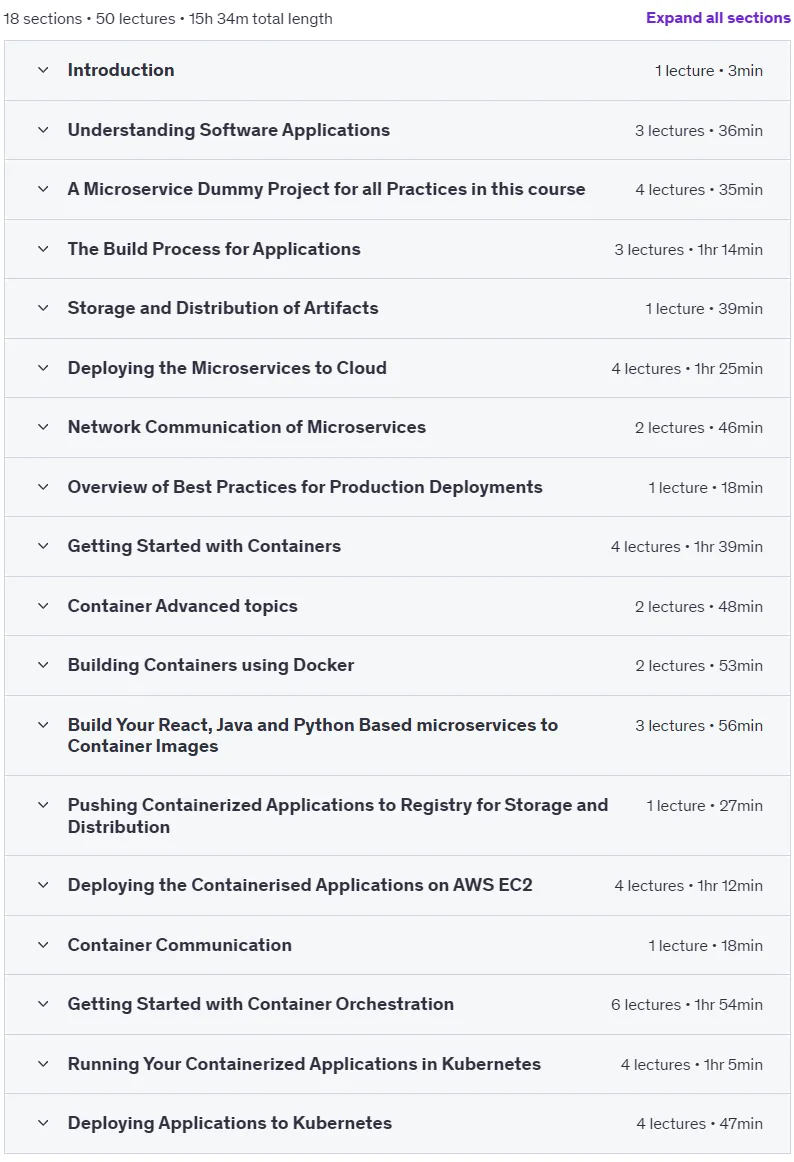Open chevron beside Microservice Dummy Project section

tap(43, 189)
